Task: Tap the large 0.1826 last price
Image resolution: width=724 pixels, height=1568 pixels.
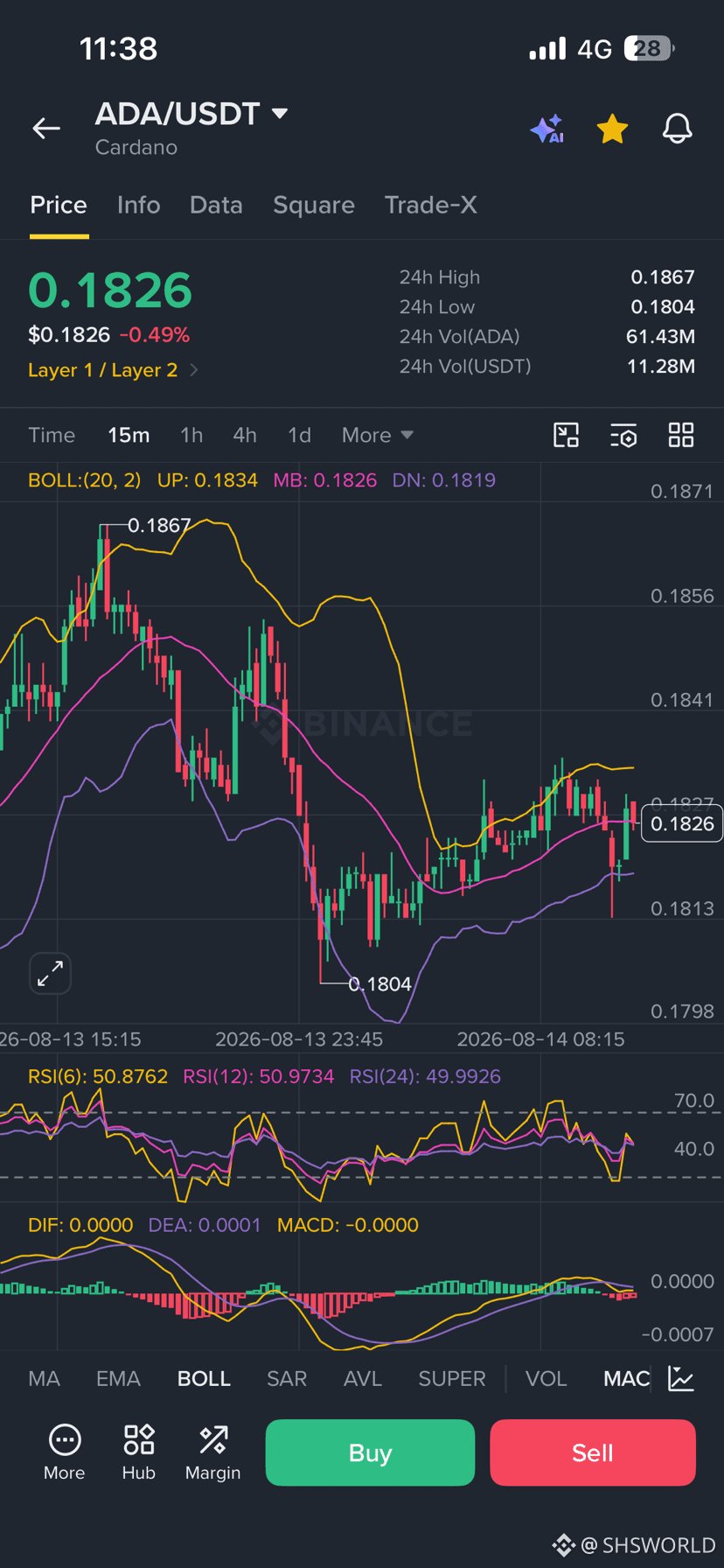Action: pyautogui.click(x=110, y=290)
